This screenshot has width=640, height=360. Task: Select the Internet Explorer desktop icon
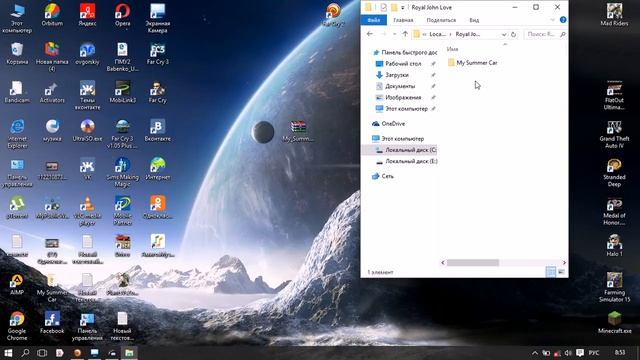click(x=17, y=133)
